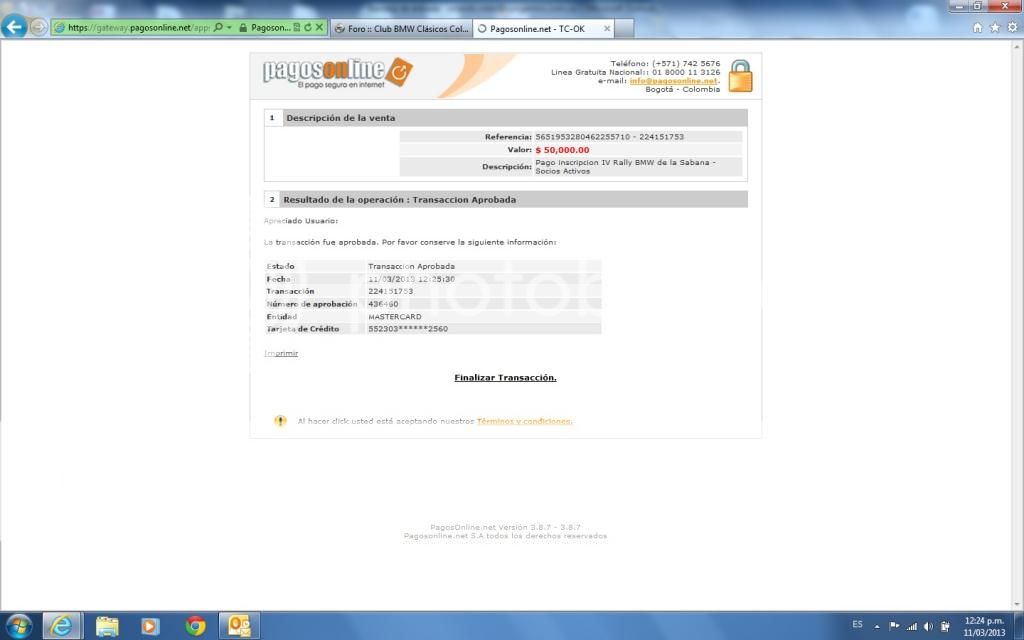Open the Términos y condiciones link
The height and width of the screenshot is (640, 1024).
524,421
